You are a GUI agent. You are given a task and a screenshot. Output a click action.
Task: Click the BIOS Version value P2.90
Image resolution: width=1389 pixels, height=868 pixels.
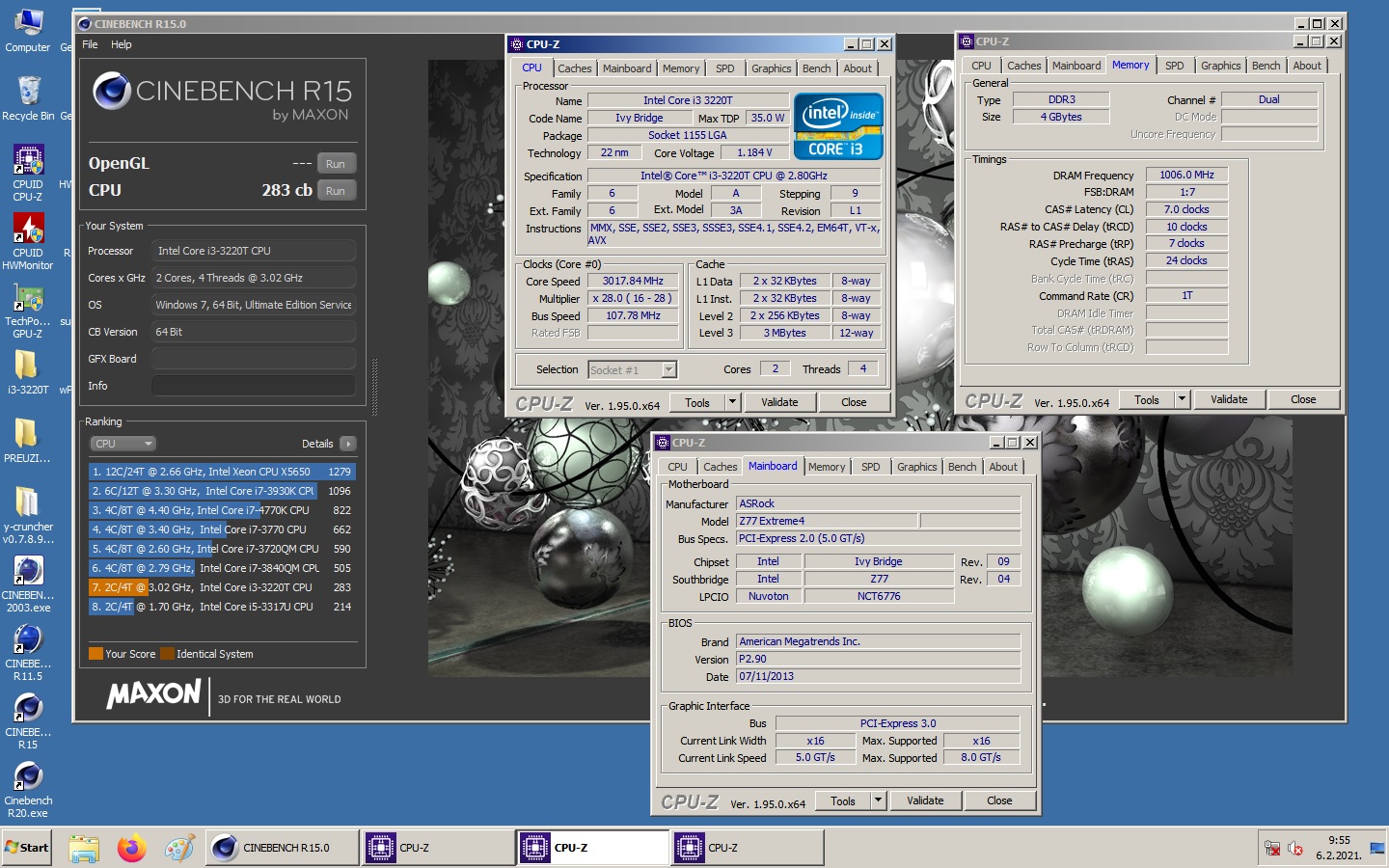tap(878, 659)
